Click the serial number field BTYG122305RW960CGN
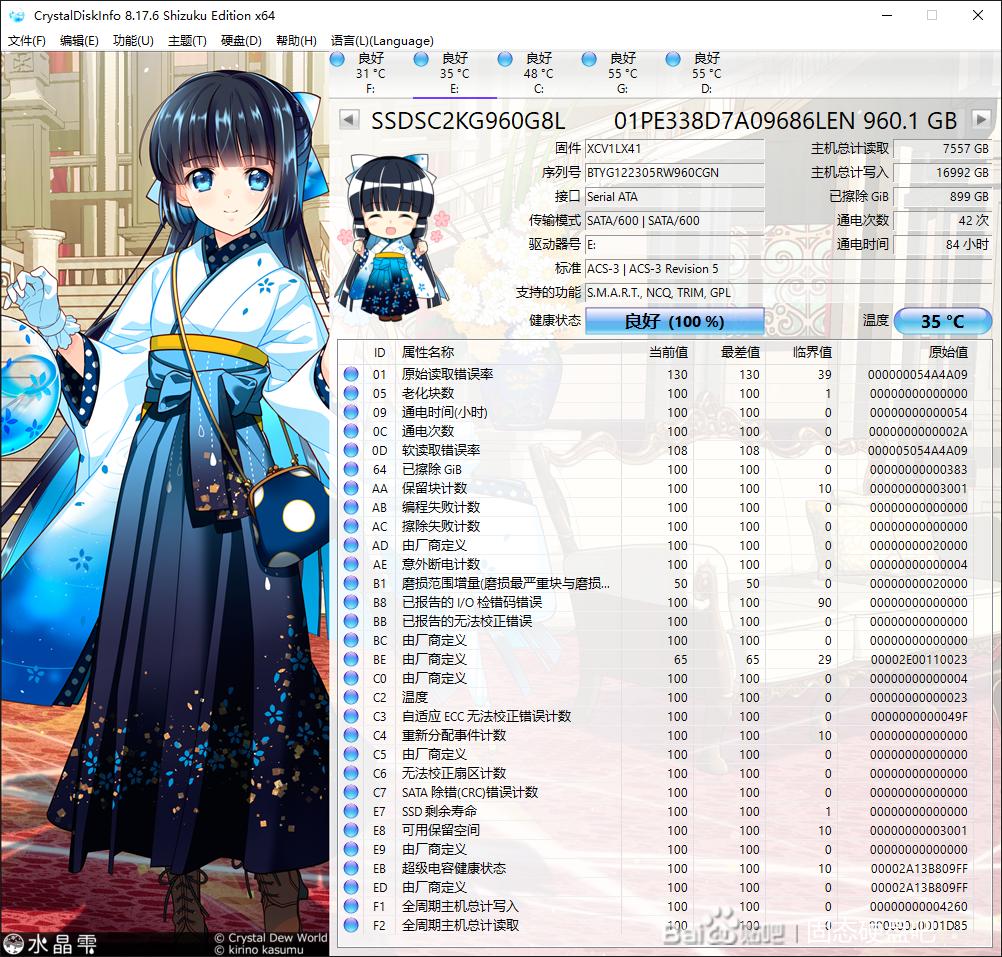1002x957 pixels. click(674, 172)
